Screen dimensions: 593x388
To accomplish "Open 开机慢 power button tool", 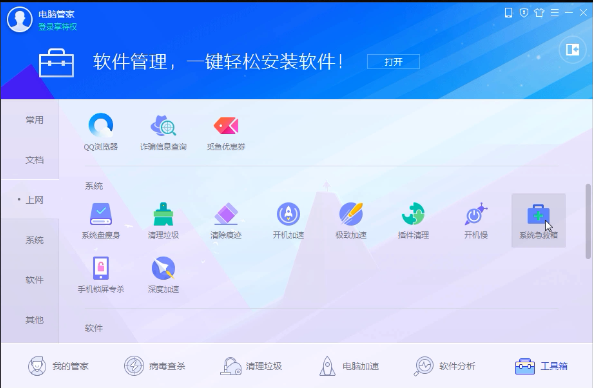I will coord(476,220).
